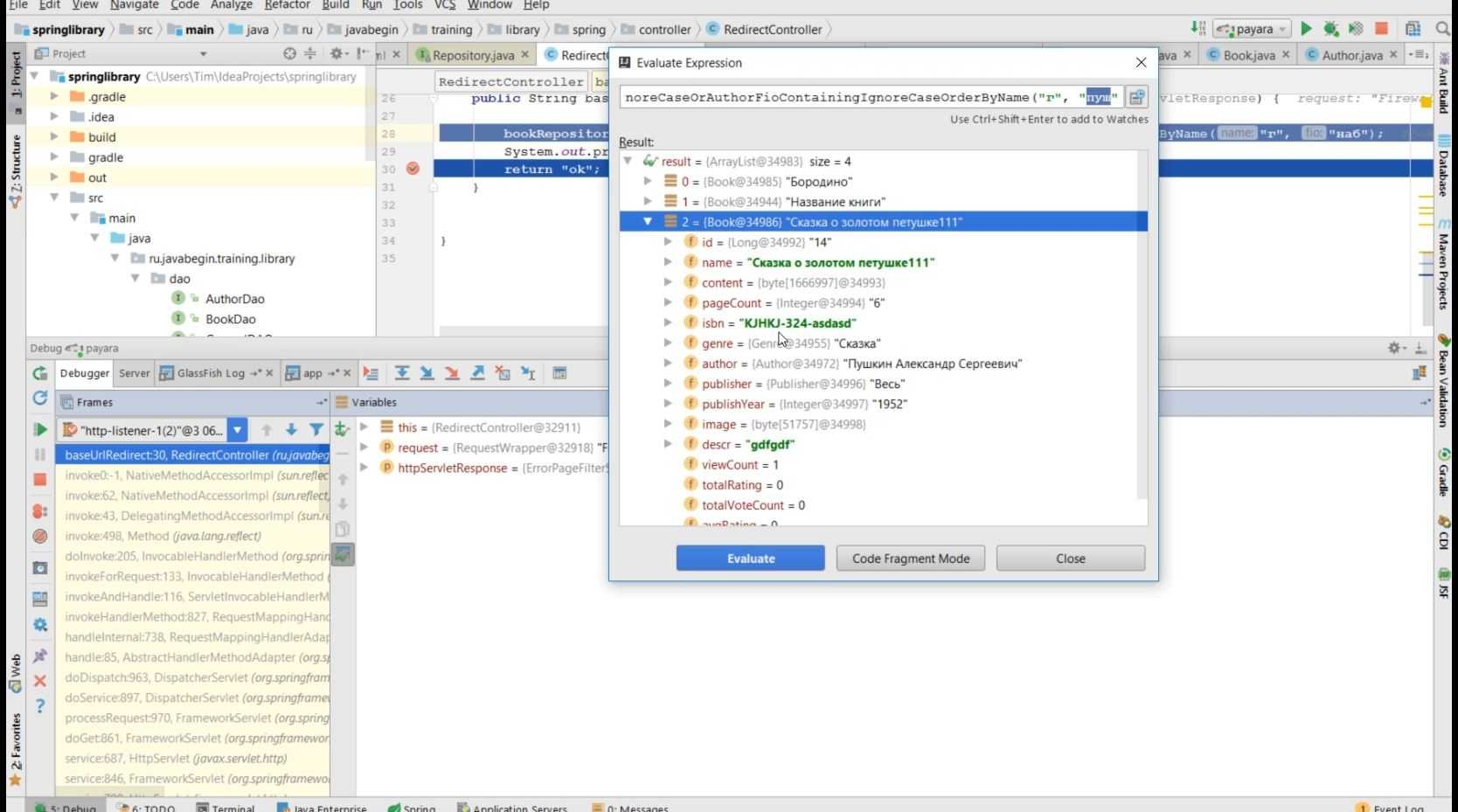Click the Run green play icon in top toolbar
The height and width of the screenshot is (812, 1458).
(x=1306, y=29)
